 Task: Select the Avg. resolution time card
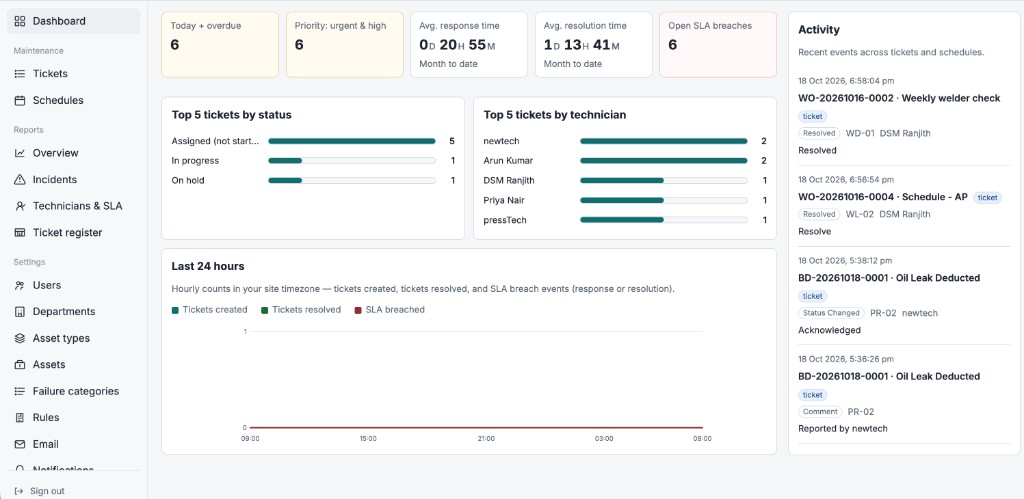click(594, 44)
